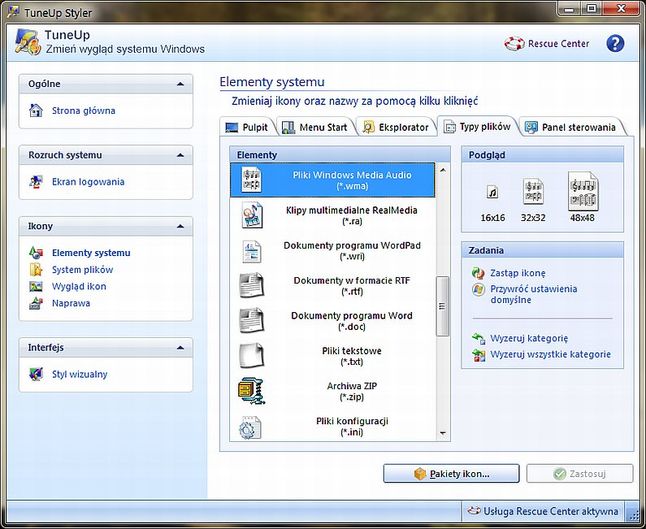Click the Zastąp ikonę link
This screenshot has width=646, height=529.
click(518, 273)
